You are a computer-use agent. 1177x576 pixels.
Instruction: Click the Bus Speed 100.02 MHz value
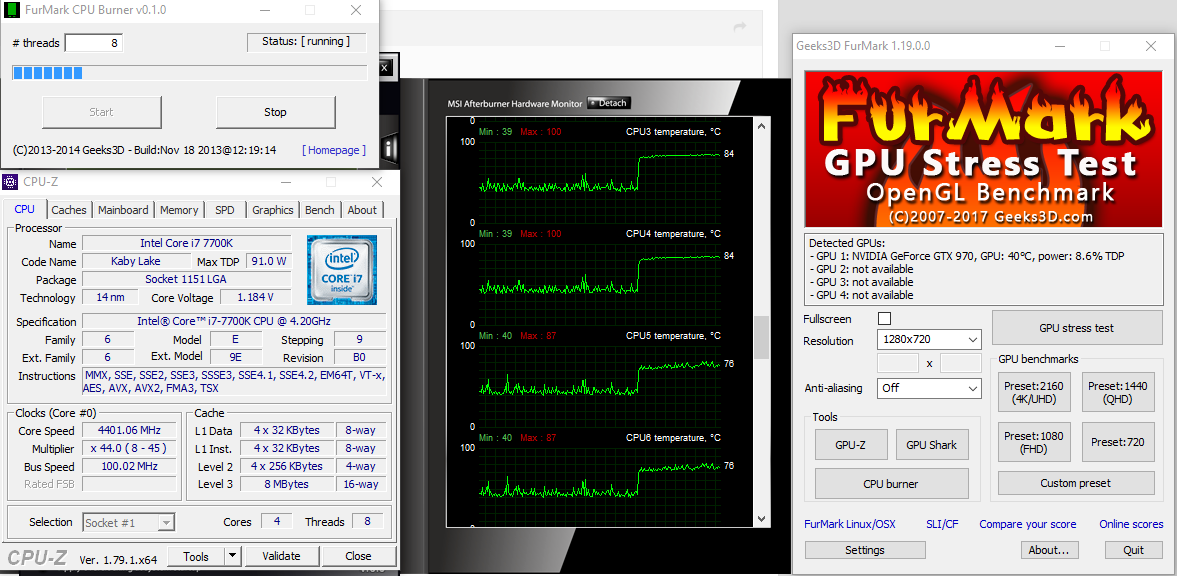point(129,466)
